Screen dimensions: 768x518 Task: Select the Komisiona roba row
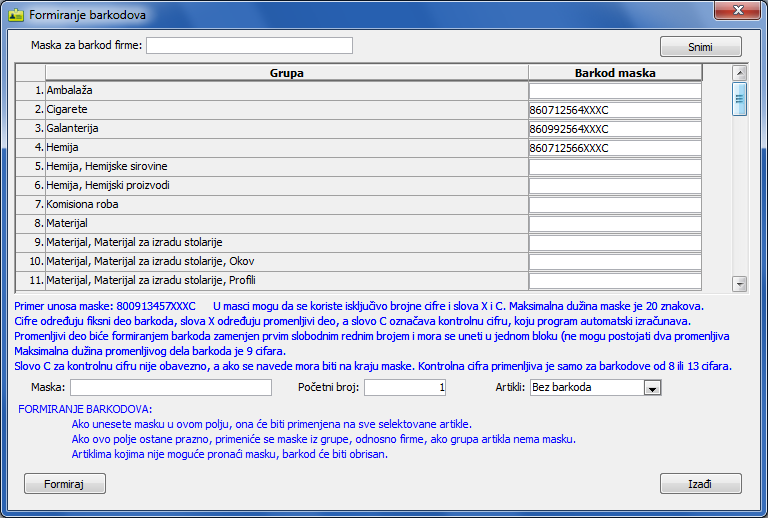[x=286, y=205]
